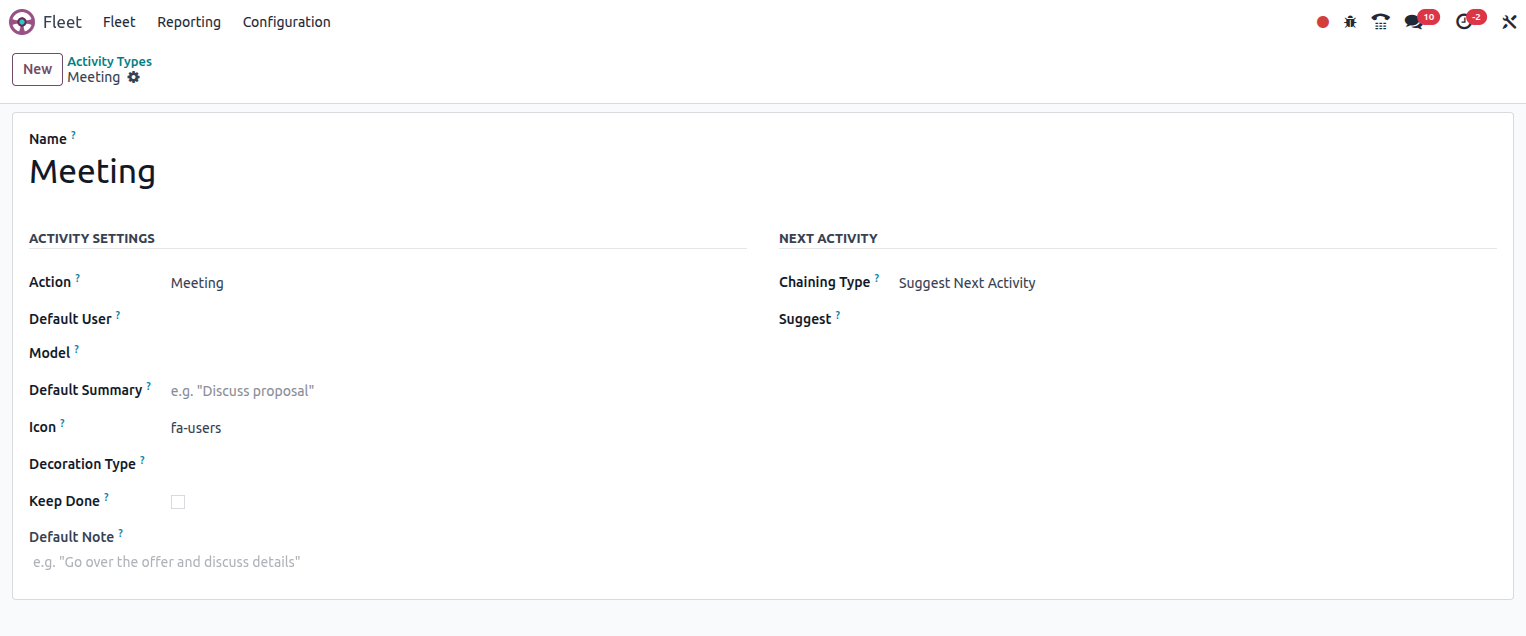Go back to Activity Types breadcrumb
Image resolution: width=1526 pixels, height=636 pixels.
coord(110,61)
